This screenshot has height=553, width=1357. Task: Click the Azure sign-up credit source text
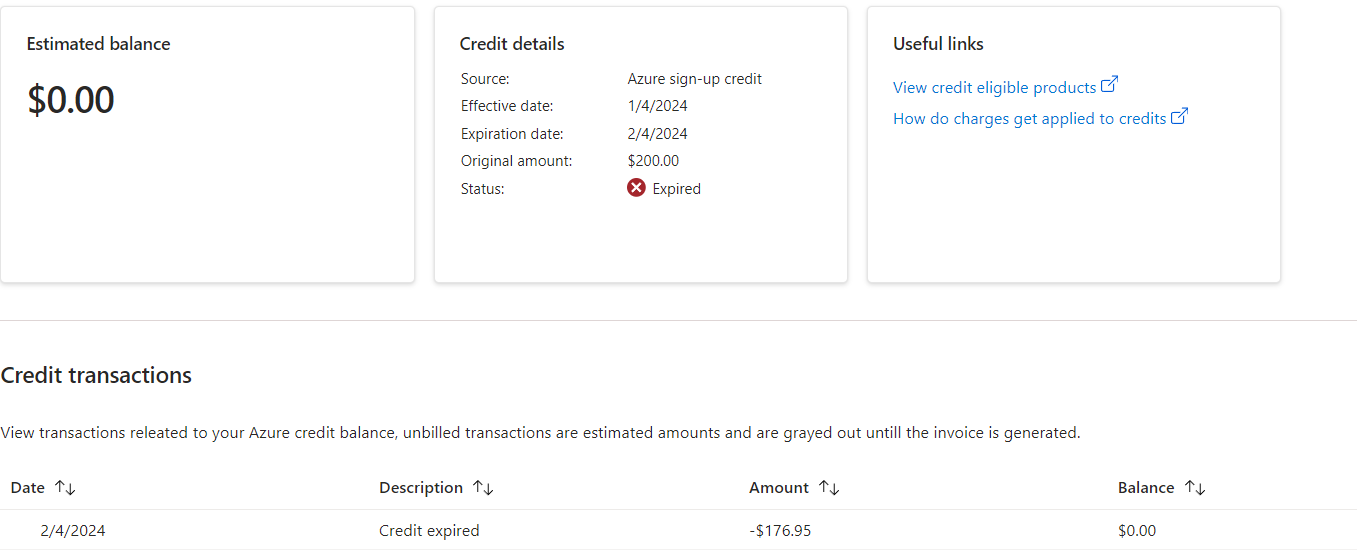[695, 79]
